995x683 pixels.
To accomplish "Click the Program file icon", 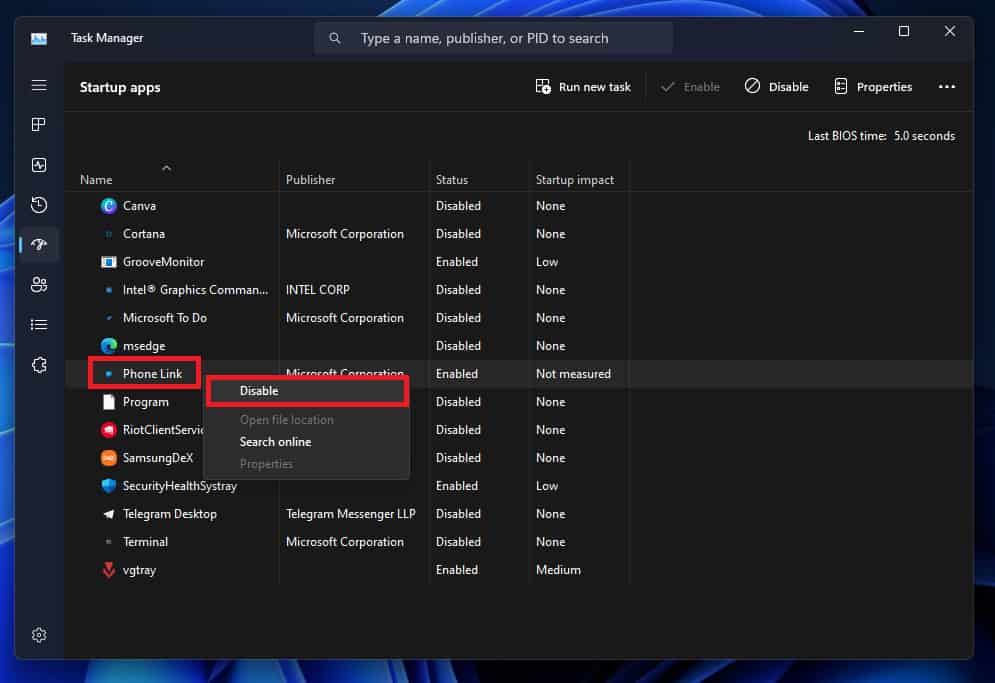I will [x=109, y=402].
